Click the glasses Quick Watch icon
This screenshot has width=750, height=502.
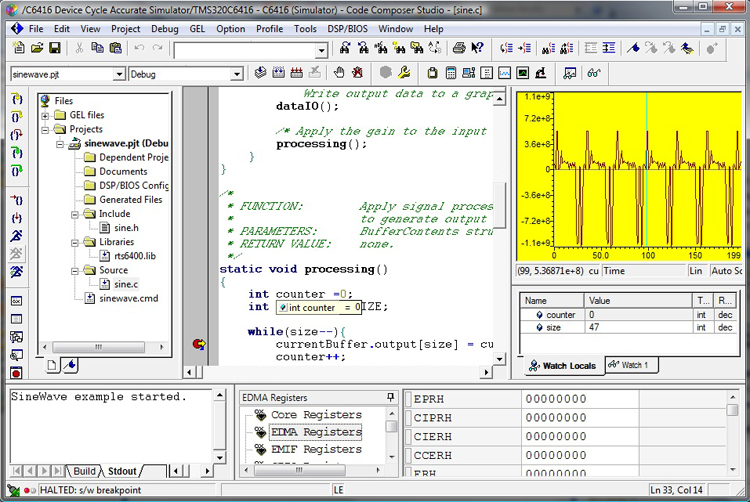pos(593,73)
